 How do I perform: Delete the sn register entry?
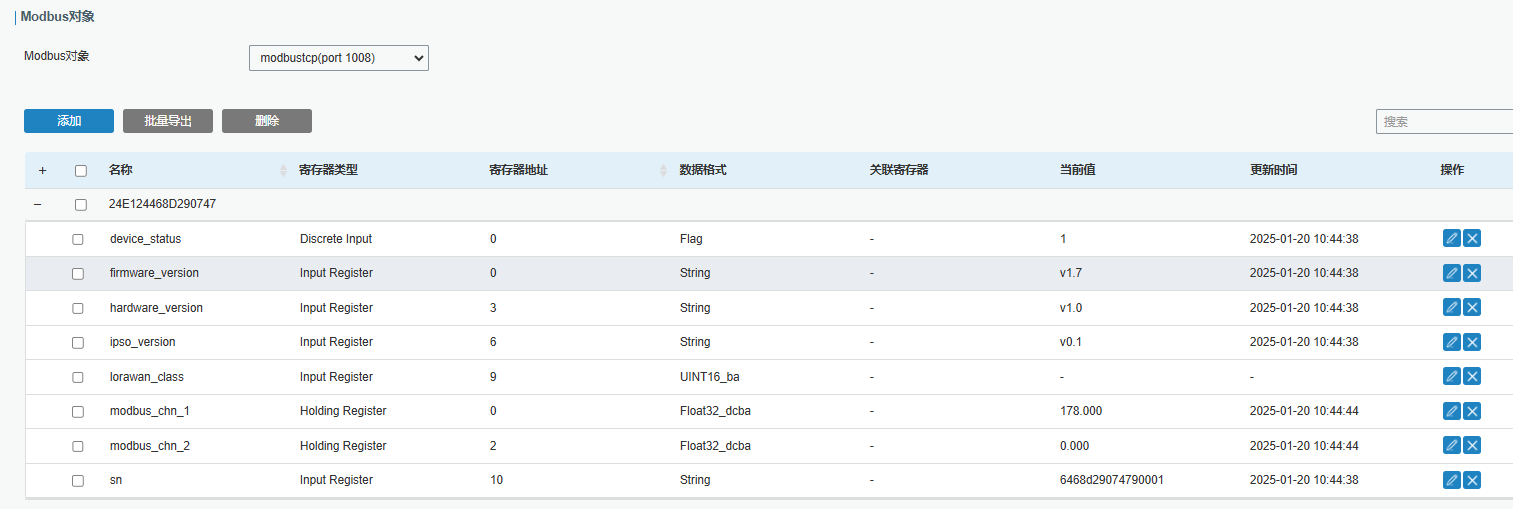[1472, 480]
